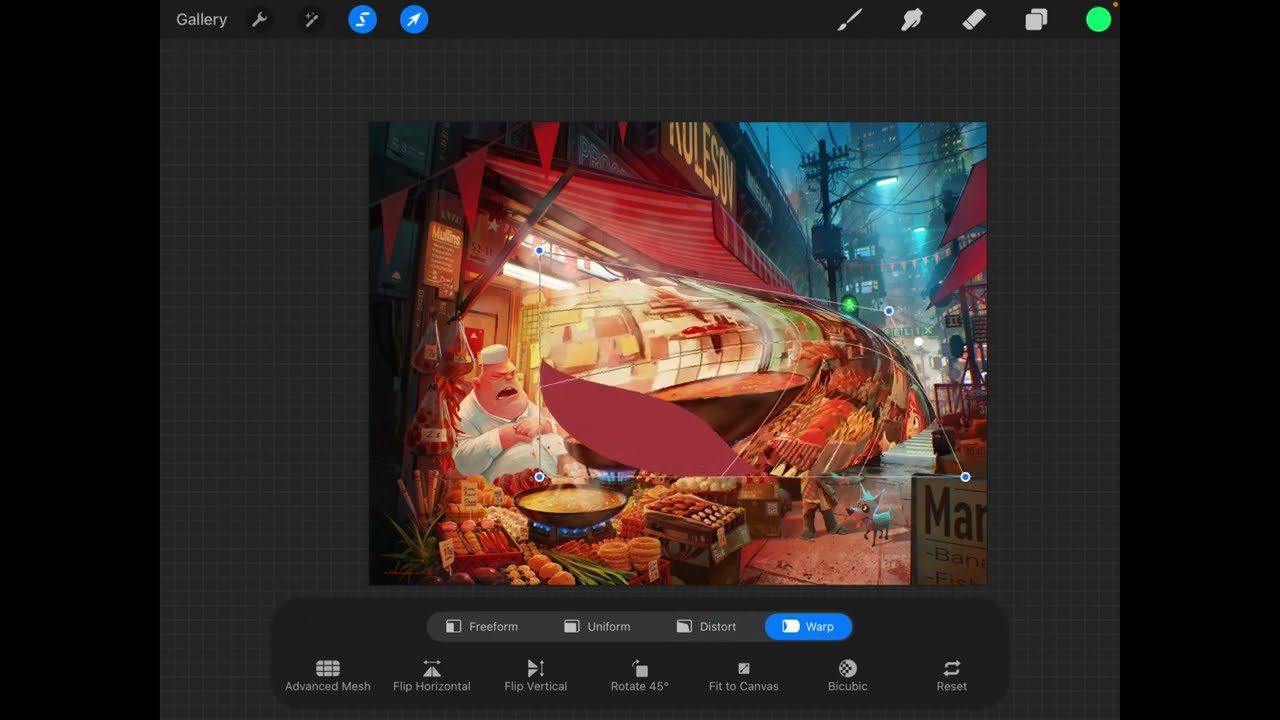Open the green color picker
Image resolution: width=1280 pixels, height=720 pixels.
click(x=1098, y=19)
